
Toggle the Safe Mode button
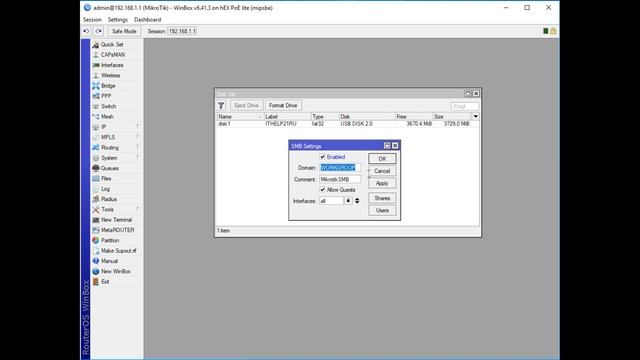[124, 31]
